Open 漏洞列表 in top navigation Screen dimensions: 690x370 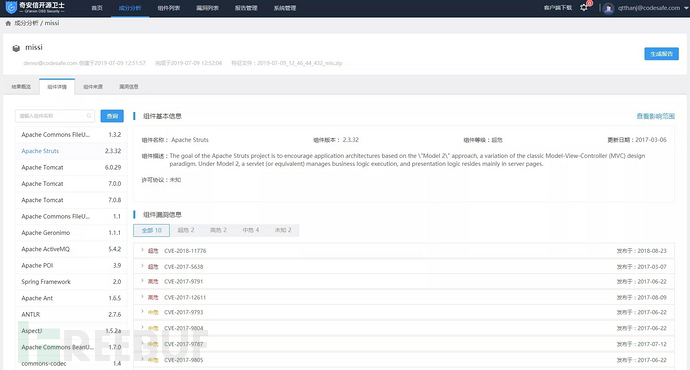[x=207, y=8]
